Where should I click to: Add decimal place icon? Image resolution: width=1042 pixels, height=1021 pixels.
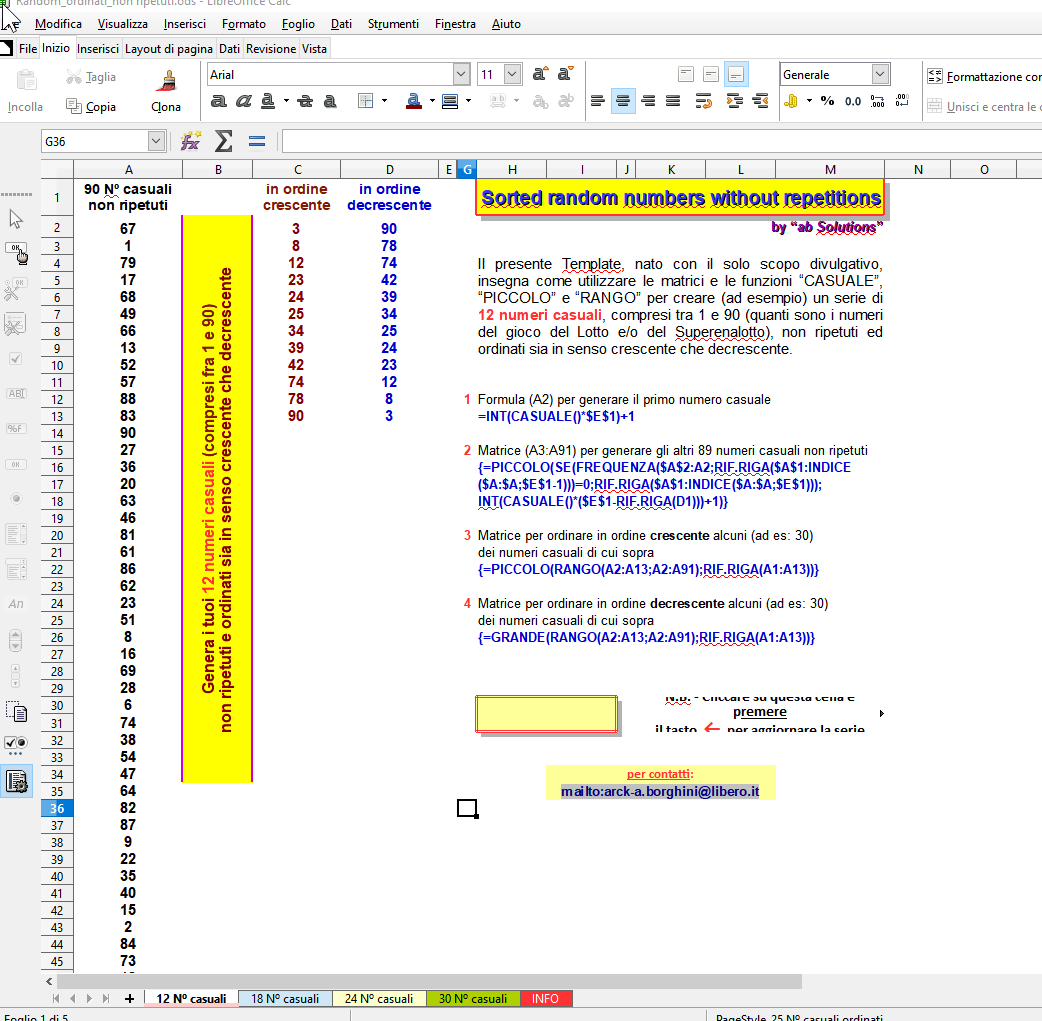coord(878,101)
